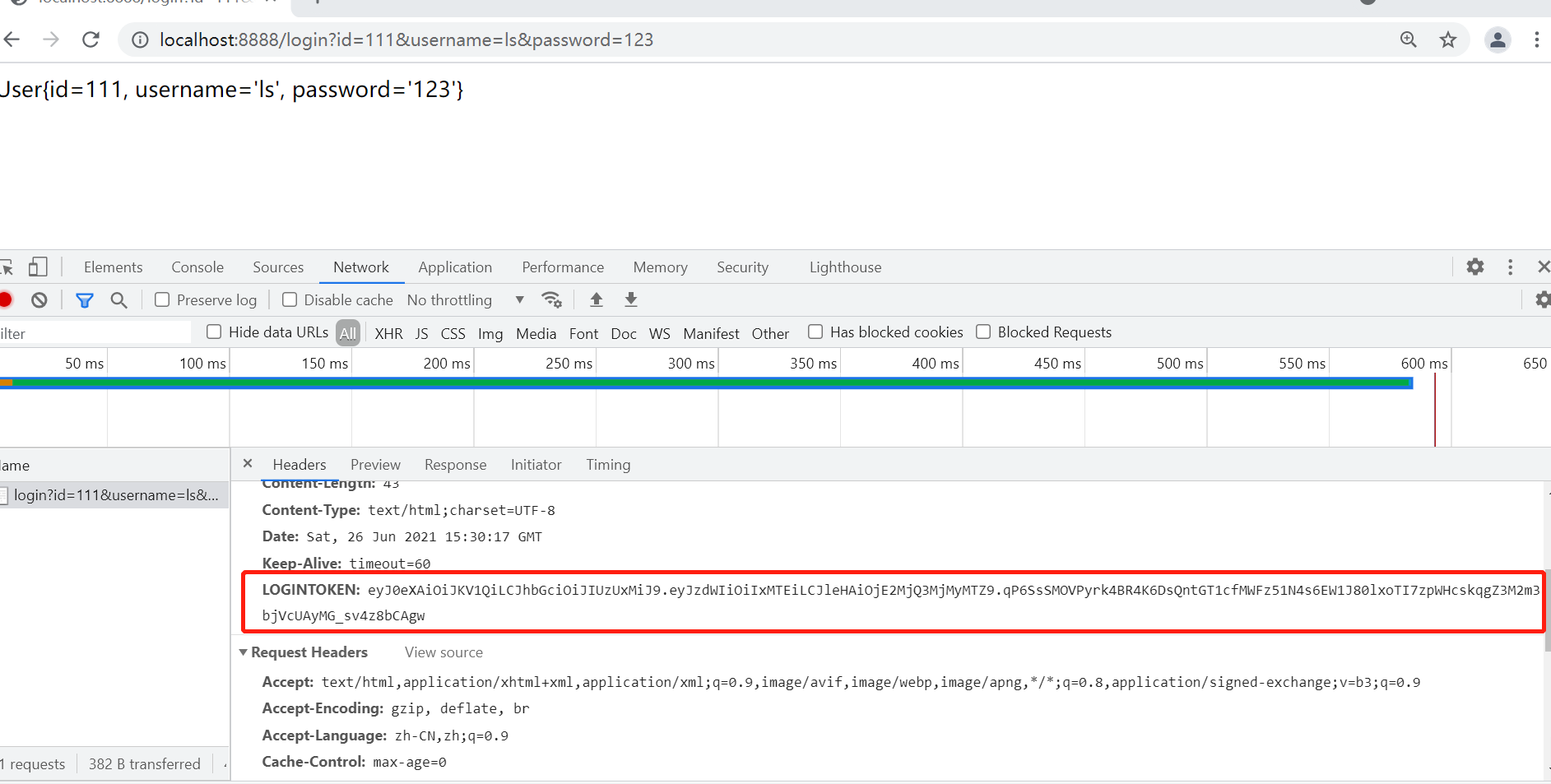The width and height of the screenshot is (1551, 784).
Task: Enable Disable cache
Action: point(290,300)
